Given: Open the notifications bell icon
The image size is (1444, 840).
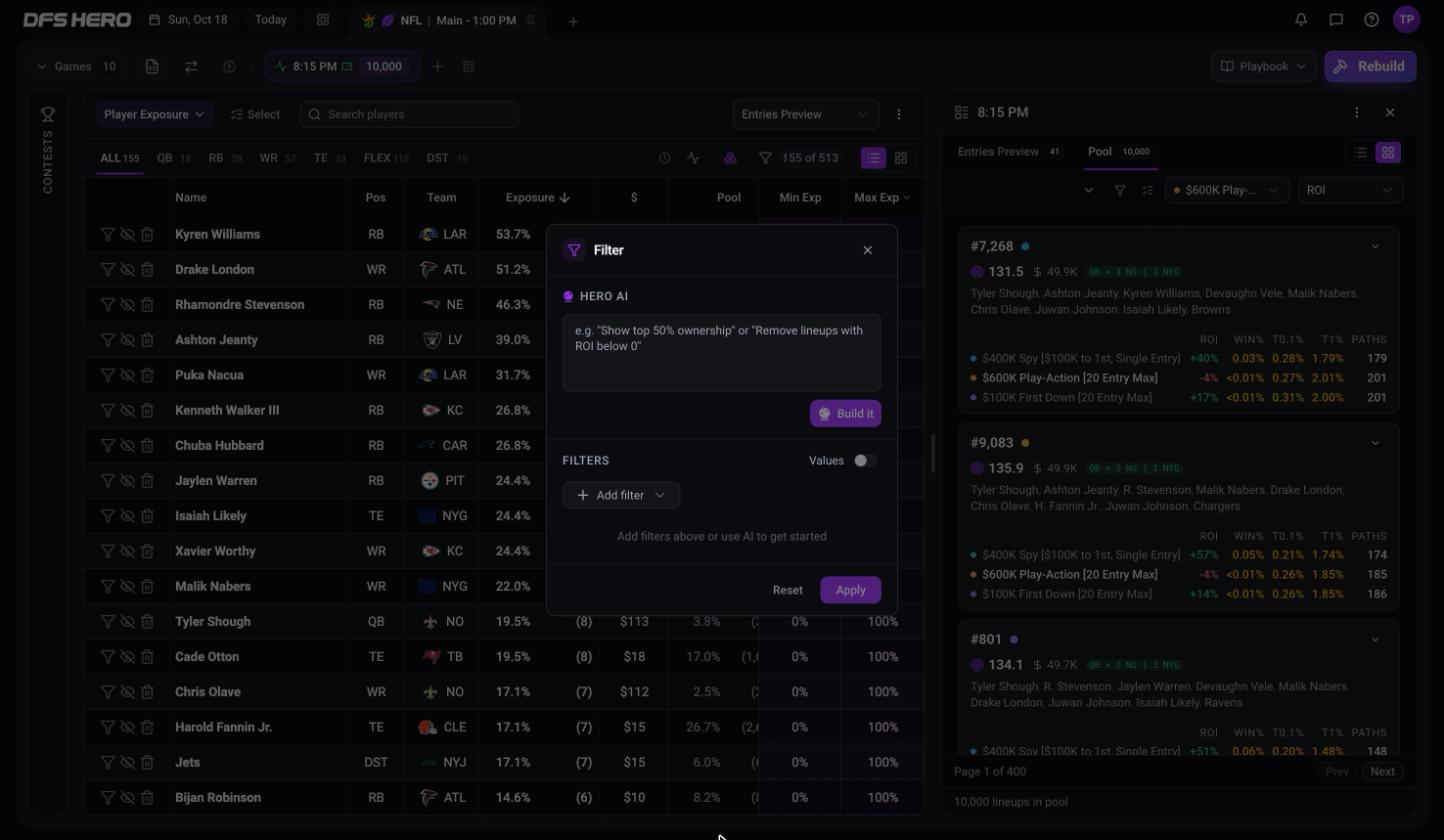Looking at the screenshot, I should (1301, 19).
